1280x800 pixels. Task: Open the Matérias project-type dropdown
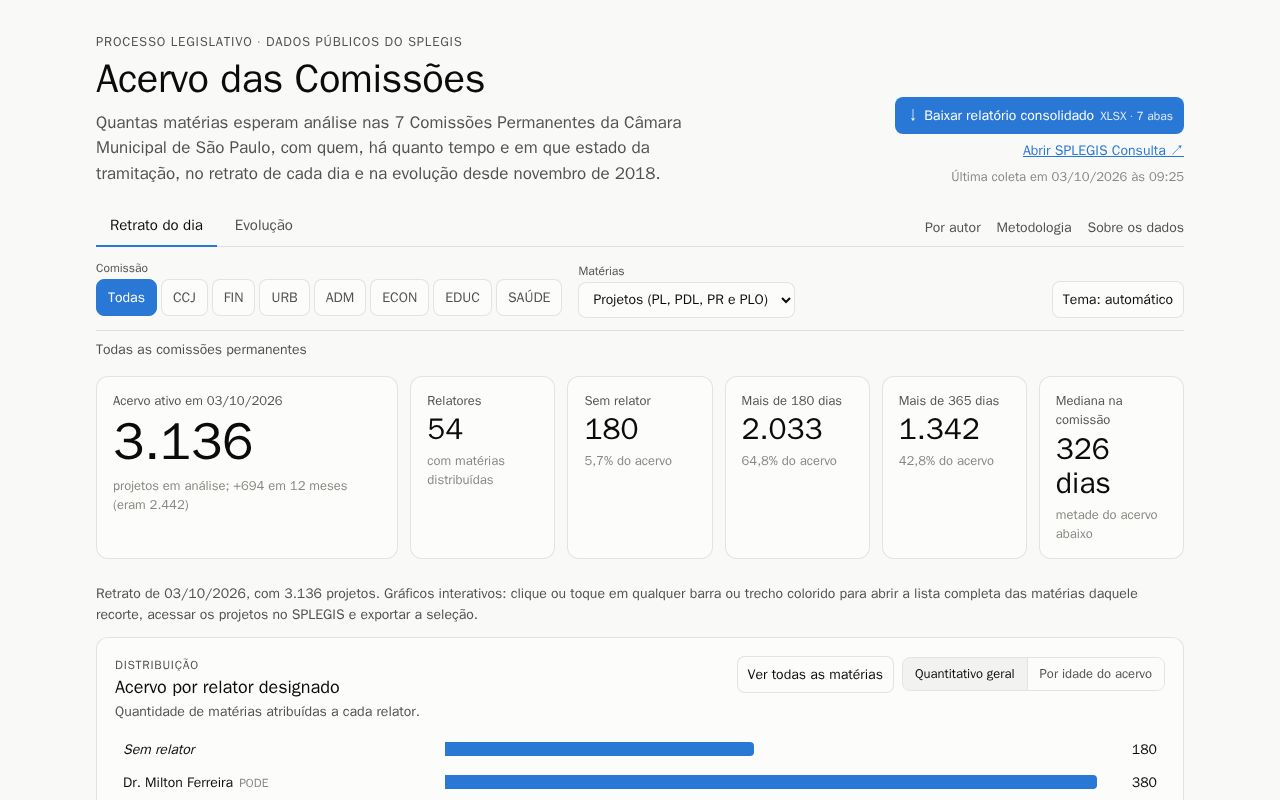tap(686, 299)
